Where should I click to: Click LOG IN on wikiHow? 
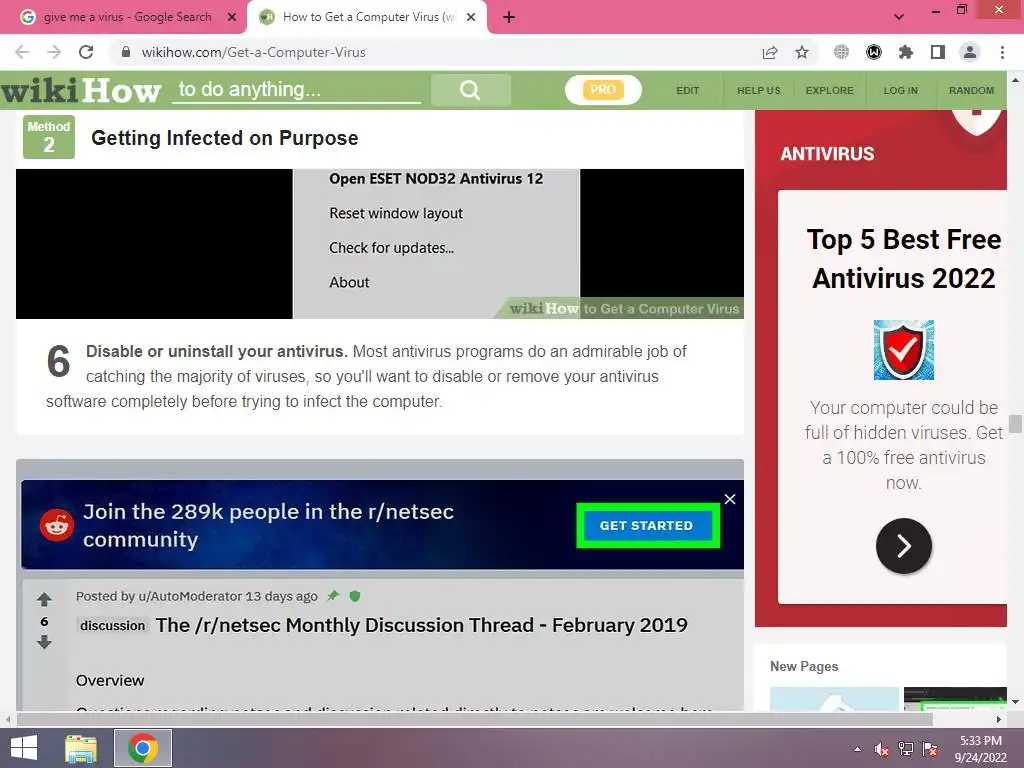click(901, 91)
